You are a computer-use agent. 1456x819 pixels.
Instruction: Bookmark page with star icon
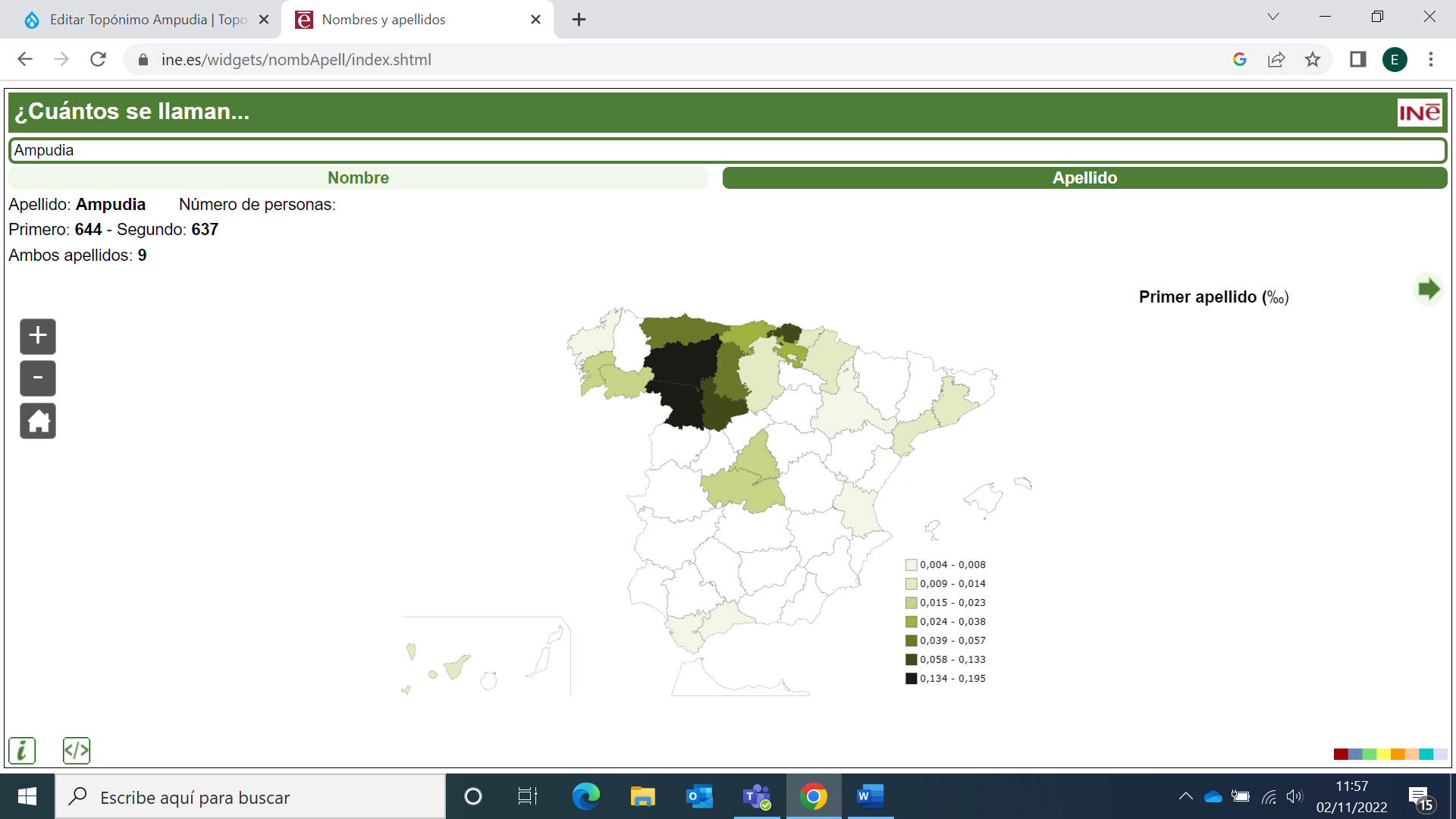[1313, 59]
